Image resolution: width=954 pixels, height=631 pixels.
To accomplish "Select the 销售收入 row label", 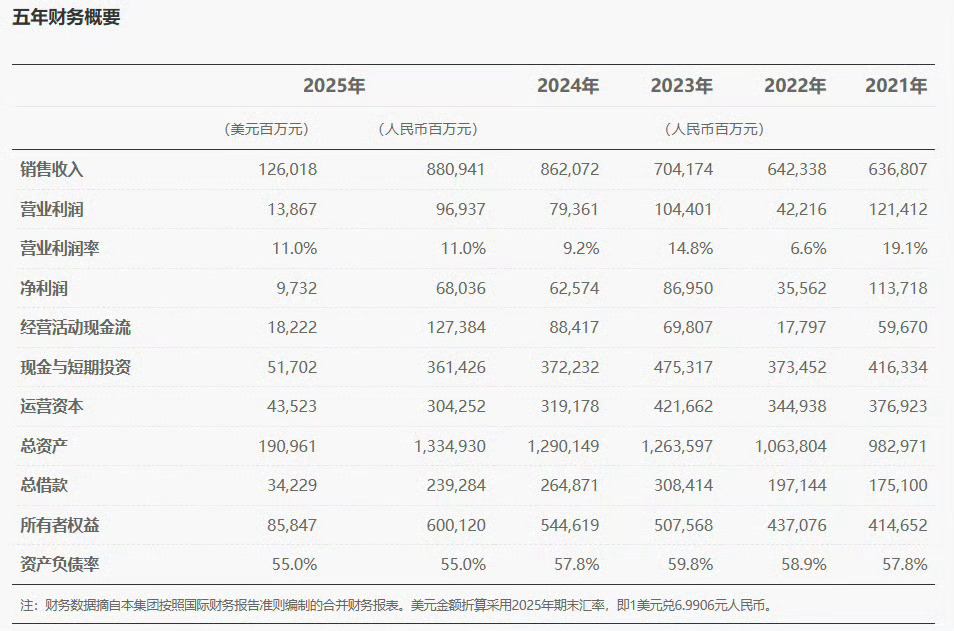I will pos(50,169).
